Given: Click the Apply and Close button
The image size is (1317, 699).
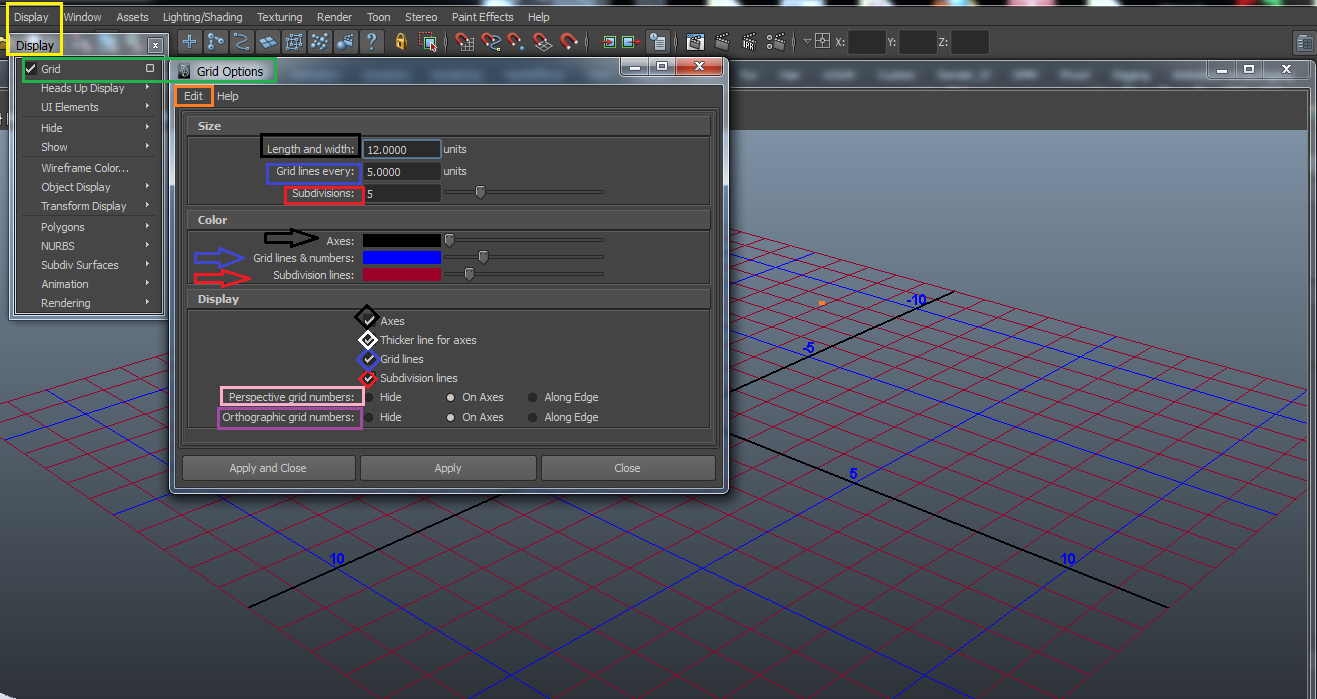Looking at the screenshot, I should click(268, 468).
